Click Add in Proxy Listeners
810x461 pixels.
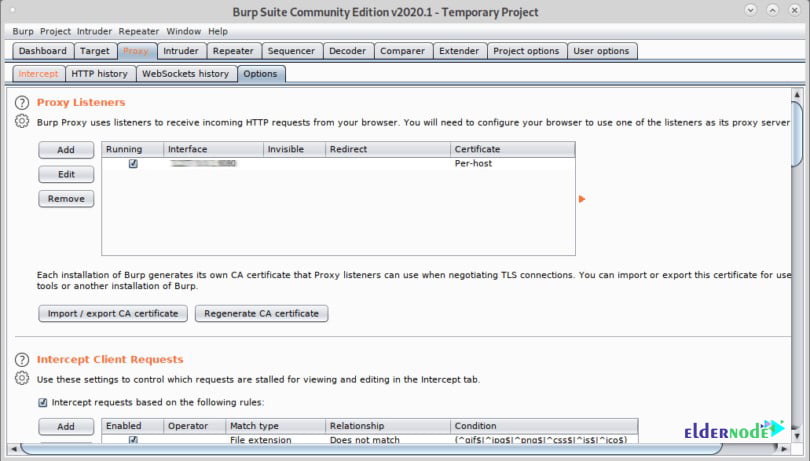(x=66, y=150)
